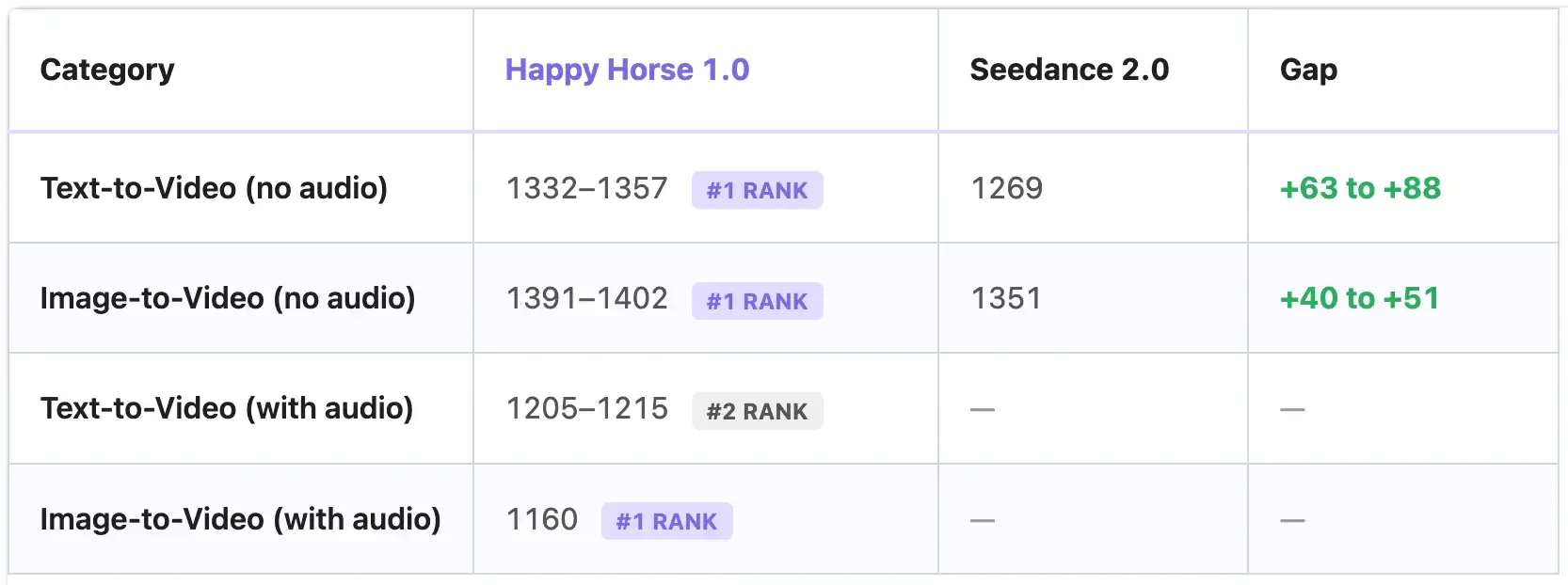
Task: Select the Category column header
Action: 107,70
